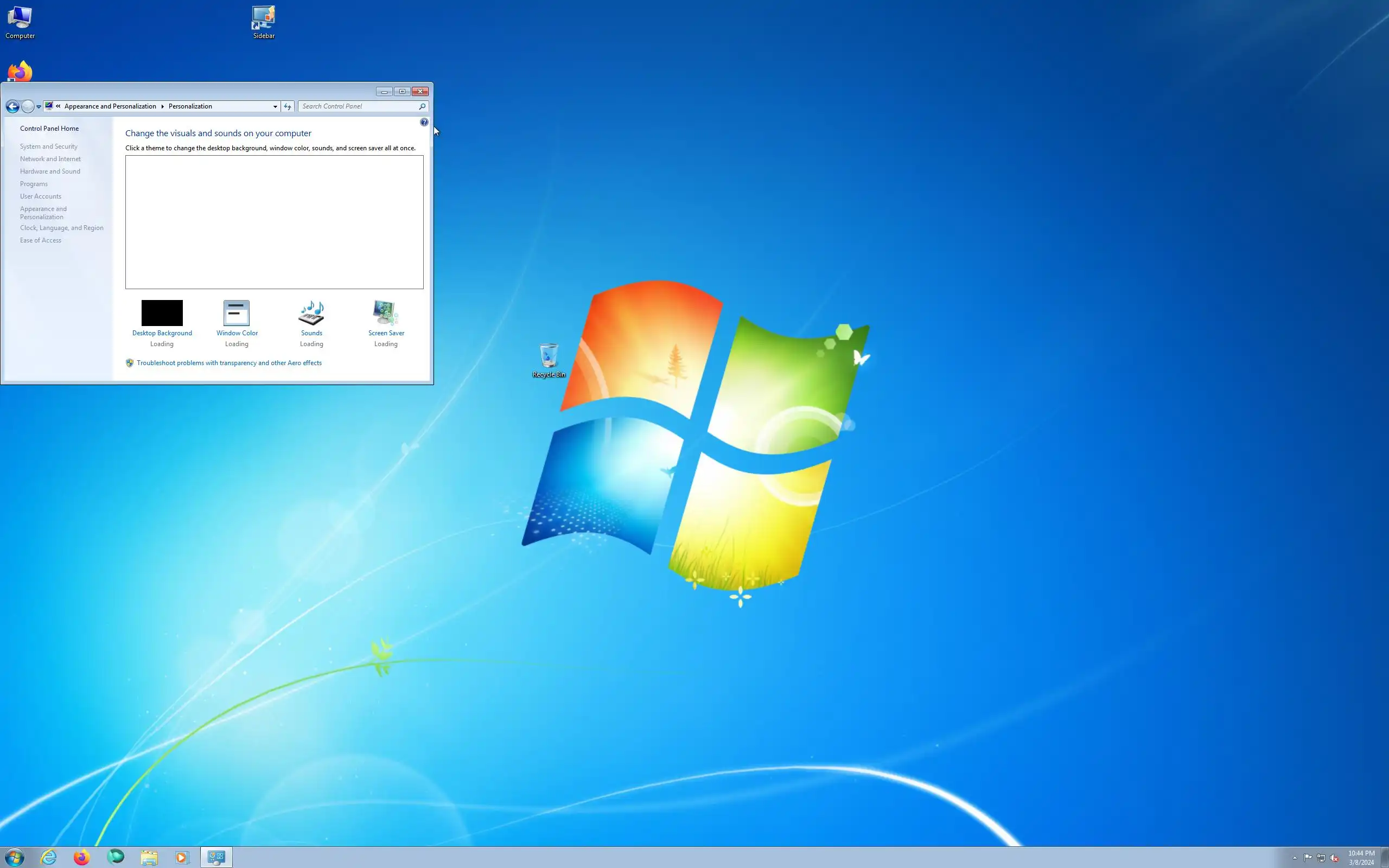This screenshot has height=868, width=1389.
Task: Open Windows Media Player from taskbar
Action: click(181, 857)
